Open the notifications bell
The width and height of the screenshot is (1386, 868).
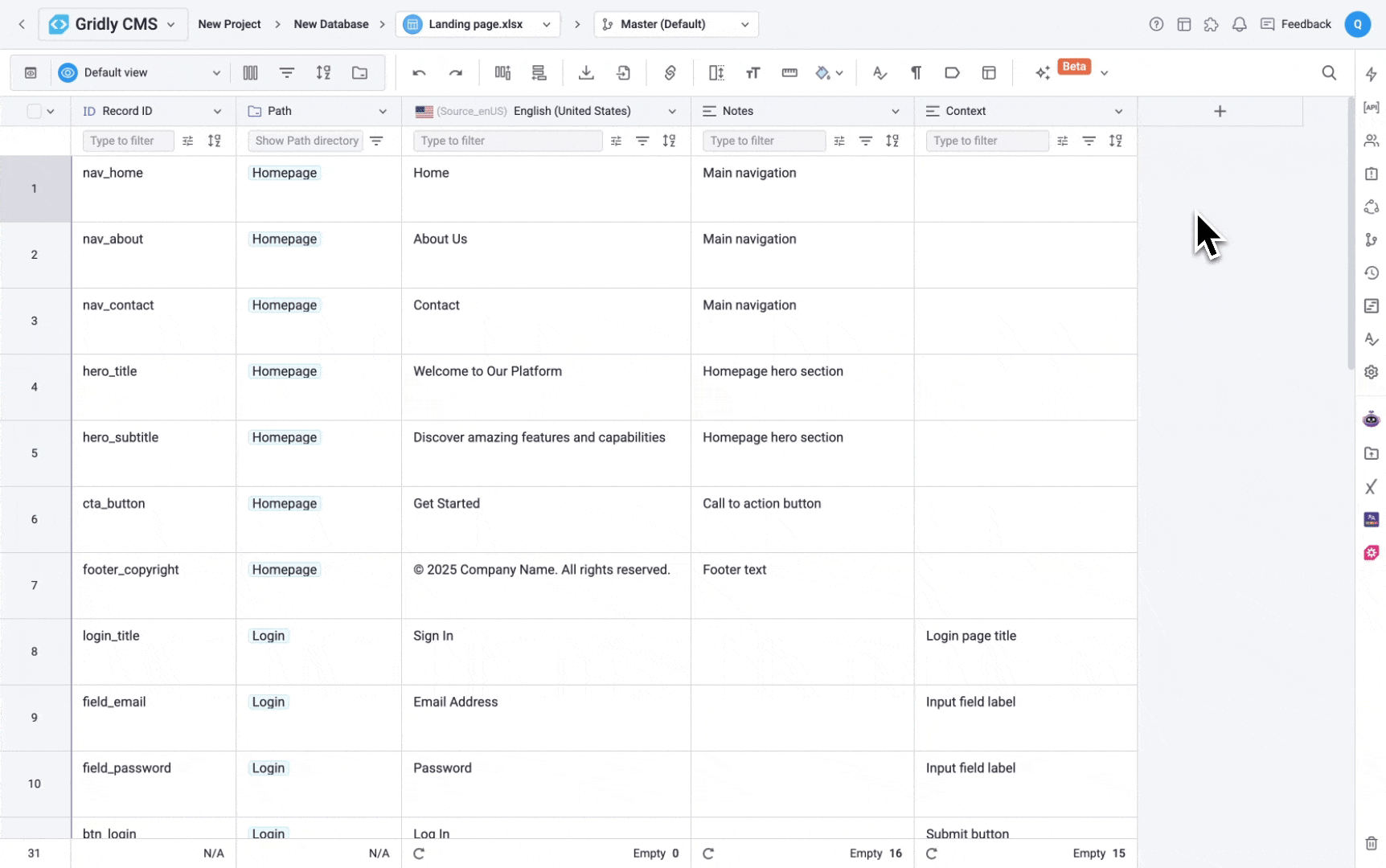click(1239, 24)
